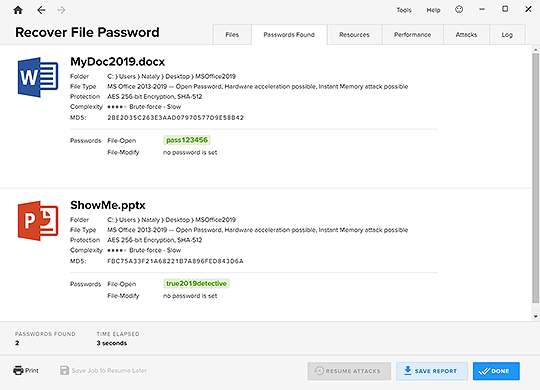Switch to the Files tab

232,34
